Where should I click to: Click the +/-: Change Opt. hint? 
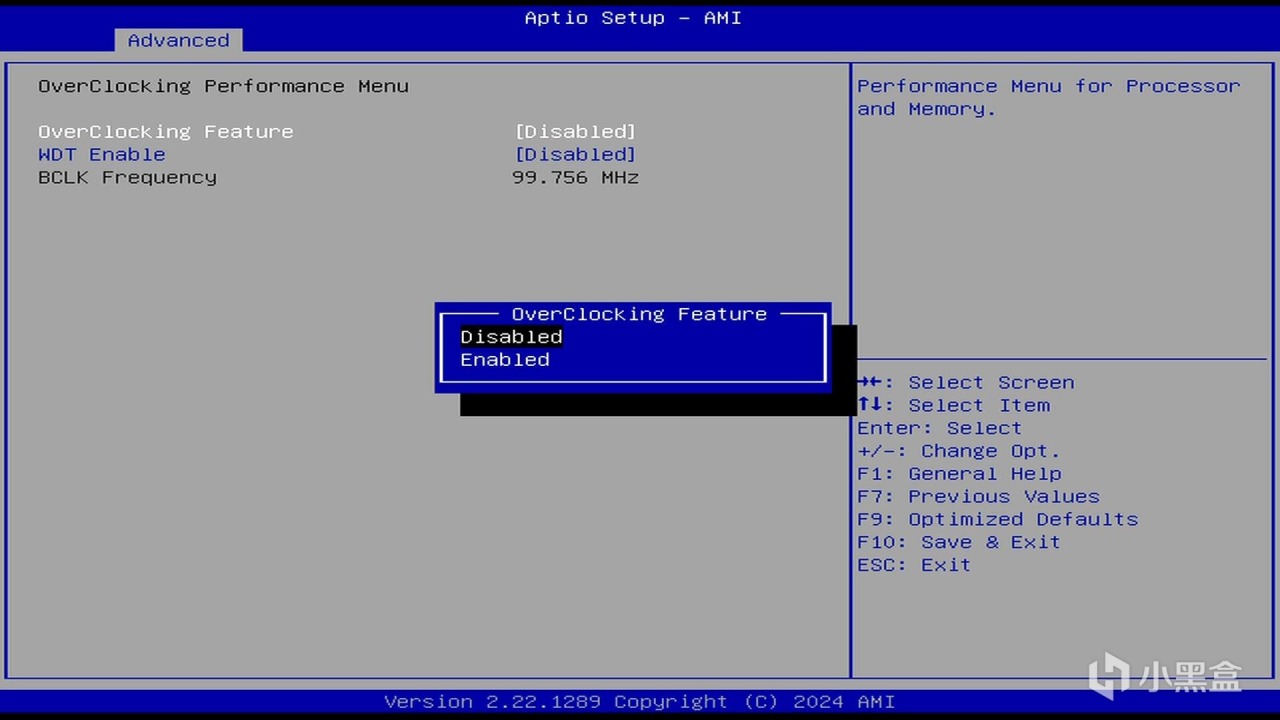[959, 452]
